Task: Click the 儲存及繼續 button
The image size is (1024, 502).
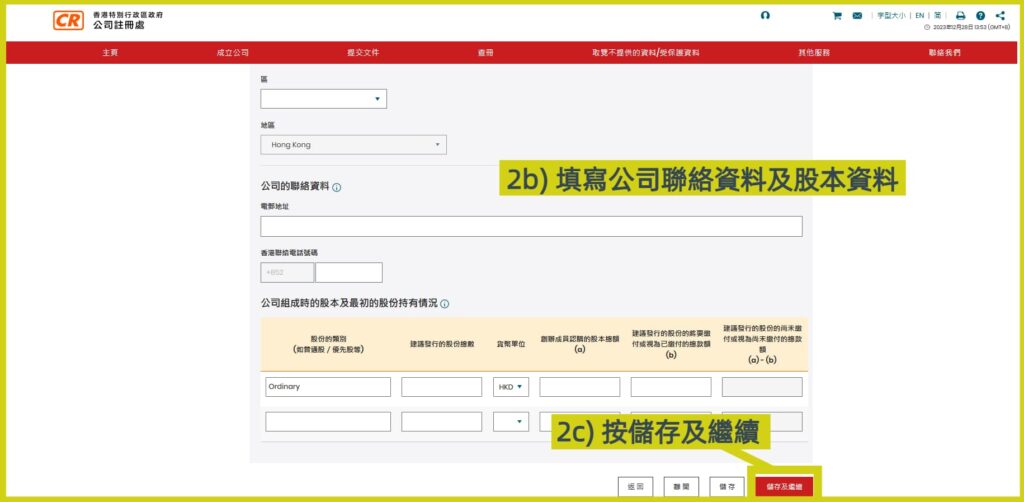Action: pos(784,486)
